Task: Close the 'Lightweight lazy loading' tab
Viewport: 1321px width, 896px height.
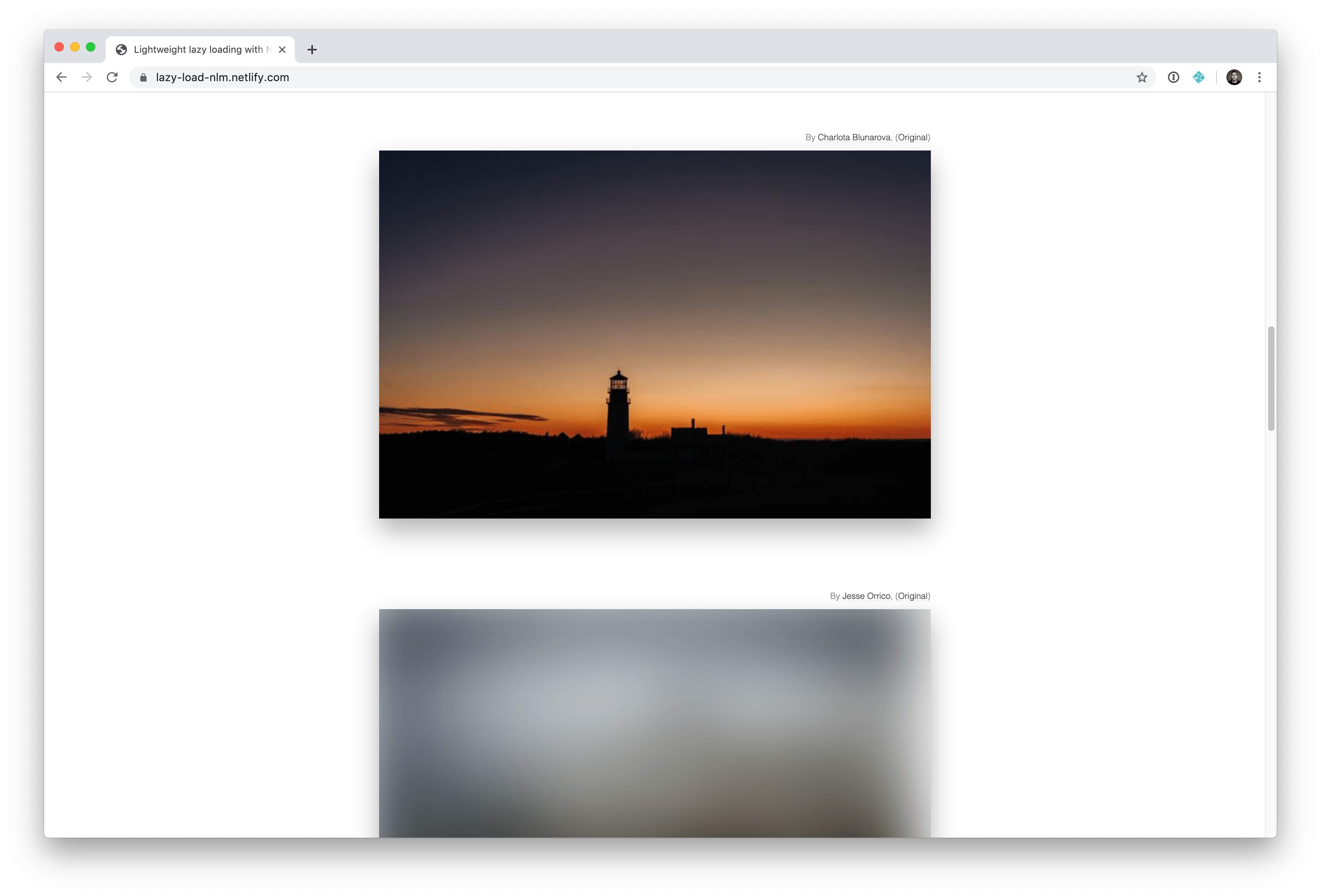Action: [283, 49]
